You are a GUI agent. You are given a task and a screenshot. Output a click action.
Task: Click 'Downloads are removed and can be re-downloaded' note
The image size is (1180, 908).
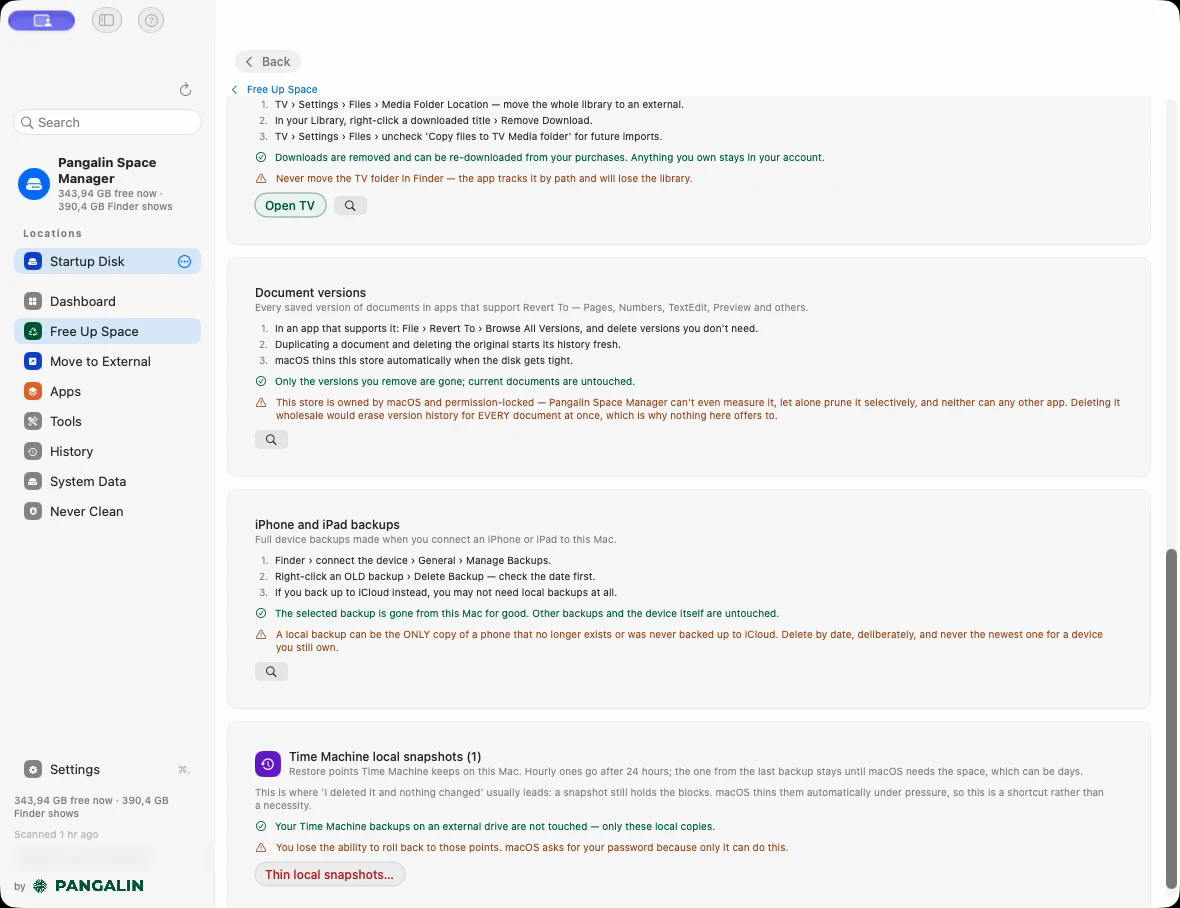(549, 158)
